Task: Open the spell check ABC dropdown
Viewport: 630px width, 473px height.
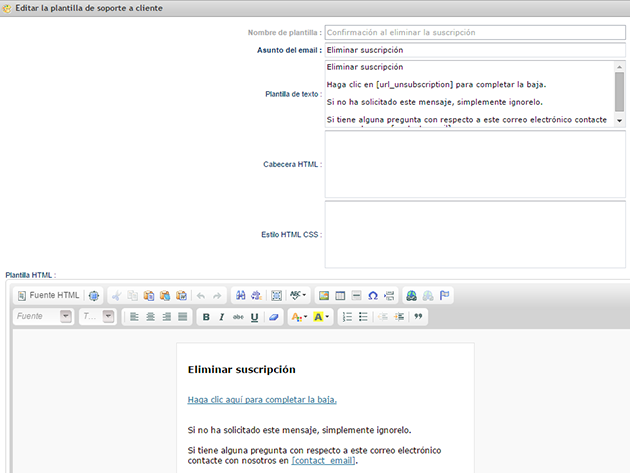Action: [x=298, y=295]
